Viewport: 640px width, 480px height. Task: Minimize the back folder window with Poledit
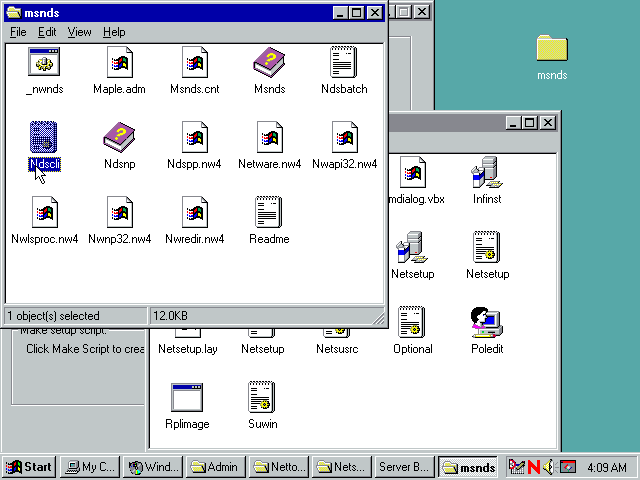pyautogui.click(x=513, y=122)
